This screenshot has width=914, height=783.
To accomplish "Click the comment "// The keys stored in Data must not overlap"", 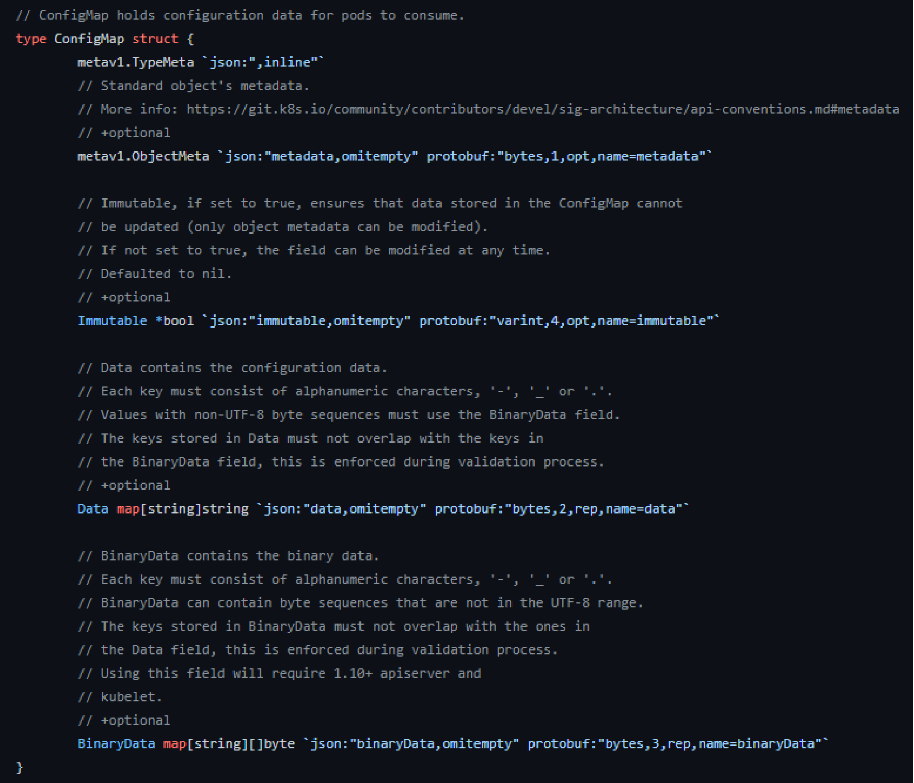I will click(311, 438).
